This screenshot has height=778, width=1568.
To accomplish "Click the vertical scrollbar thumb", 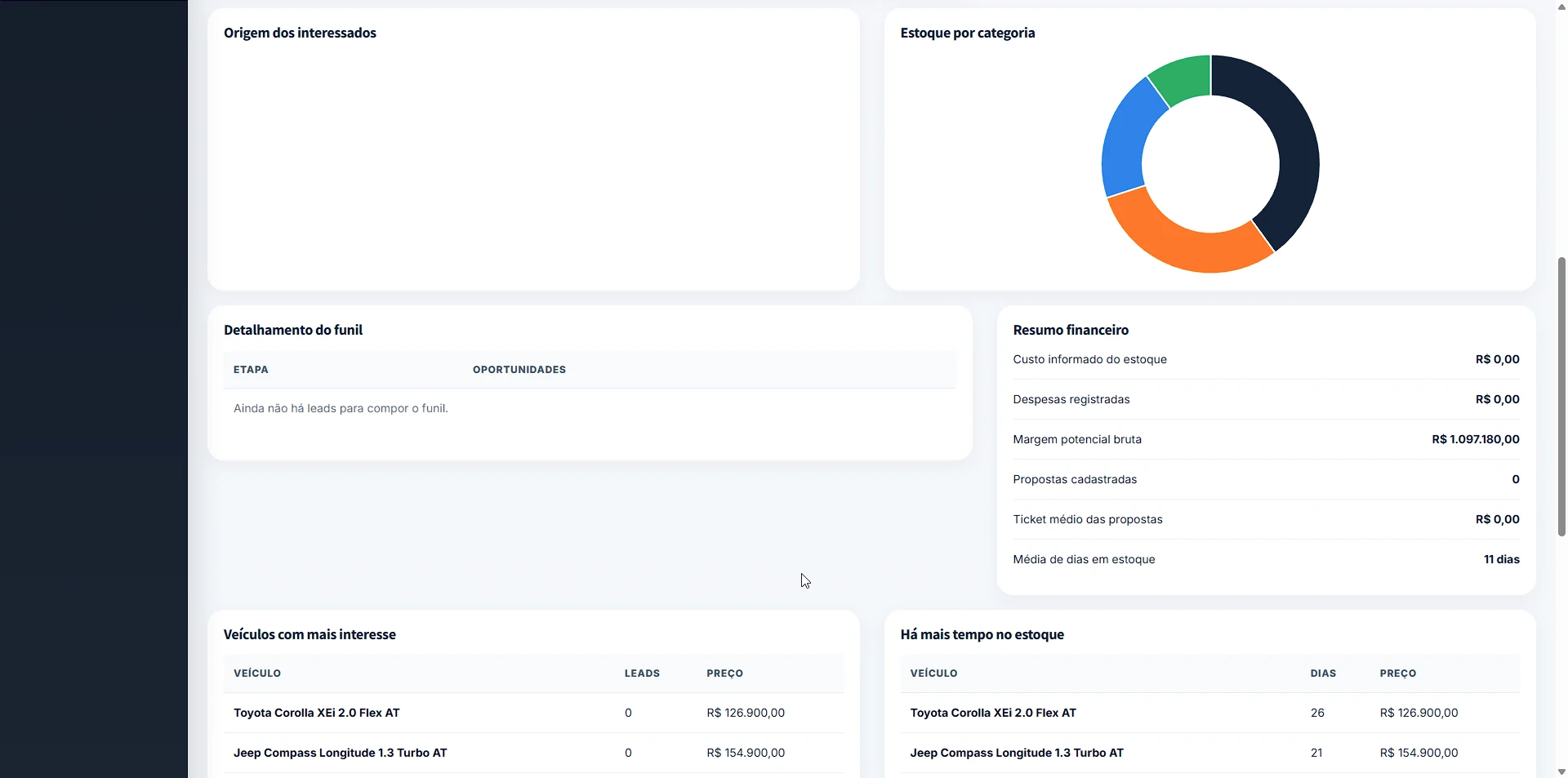I will click(1561, 396).
